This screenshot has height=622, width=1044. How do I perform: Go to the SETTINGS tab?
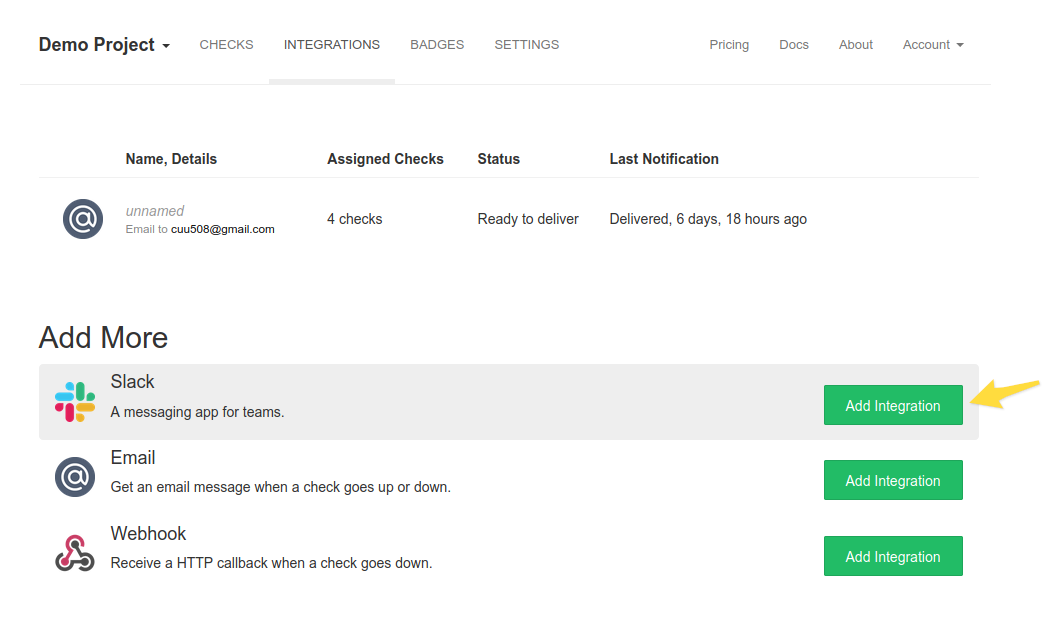click(x=526, y=44)
